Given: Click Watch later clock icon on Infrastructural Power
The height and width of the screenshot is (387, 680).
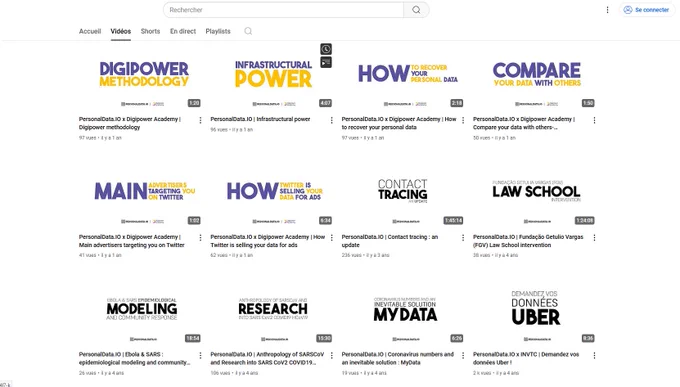Looking at the screenshot, I should pos(326,49).
